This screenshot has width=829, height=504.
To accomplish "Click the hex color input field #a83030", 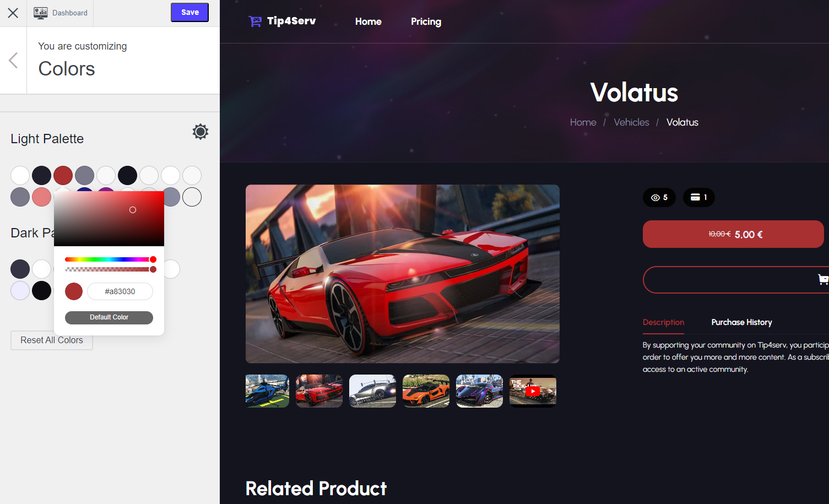I will pyautogui.click(x=120, y=291).
